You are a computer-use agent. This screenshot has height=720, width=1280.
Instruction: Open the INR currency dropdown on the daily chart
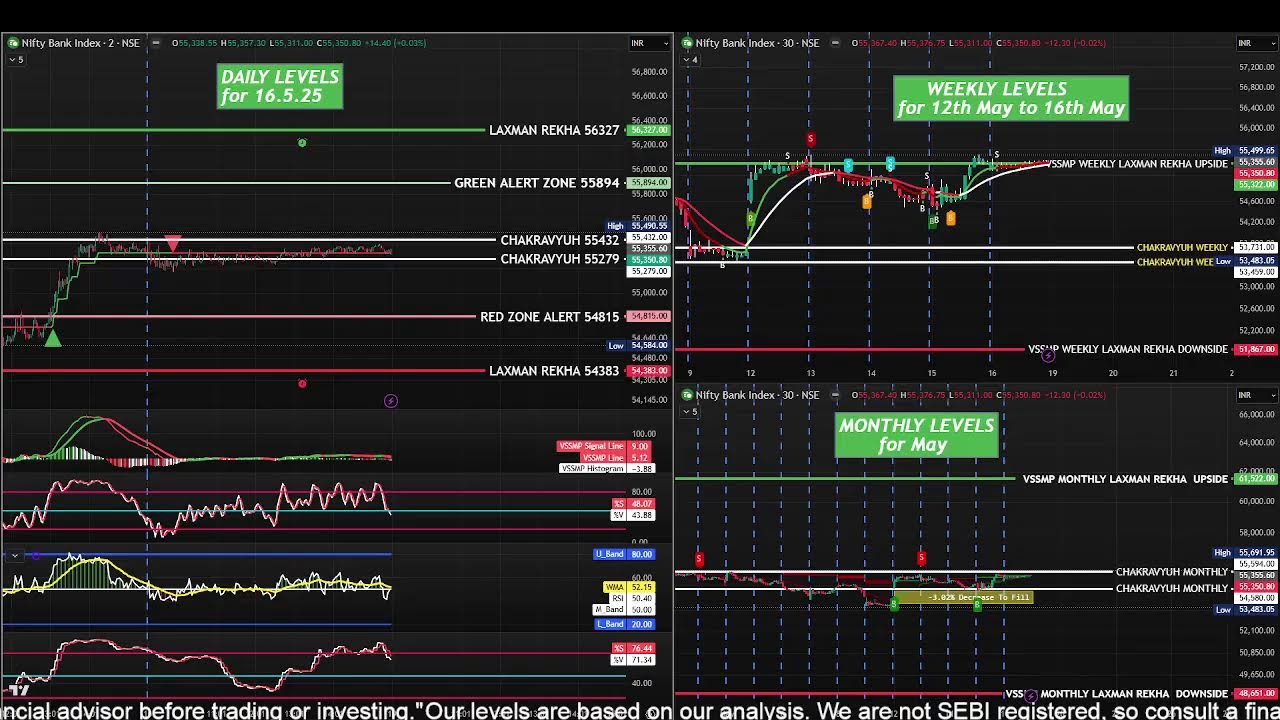[648, 43]
